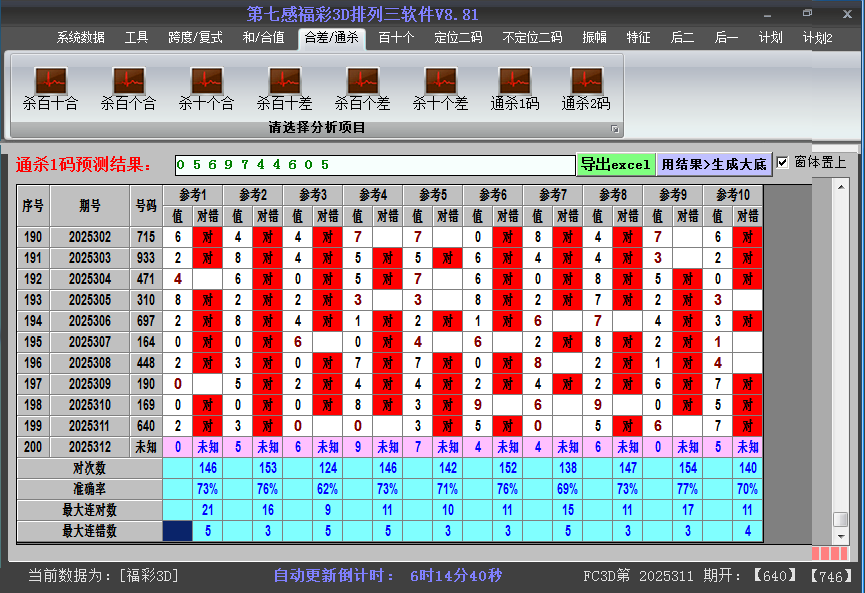Click the prediction result number field

374,165
